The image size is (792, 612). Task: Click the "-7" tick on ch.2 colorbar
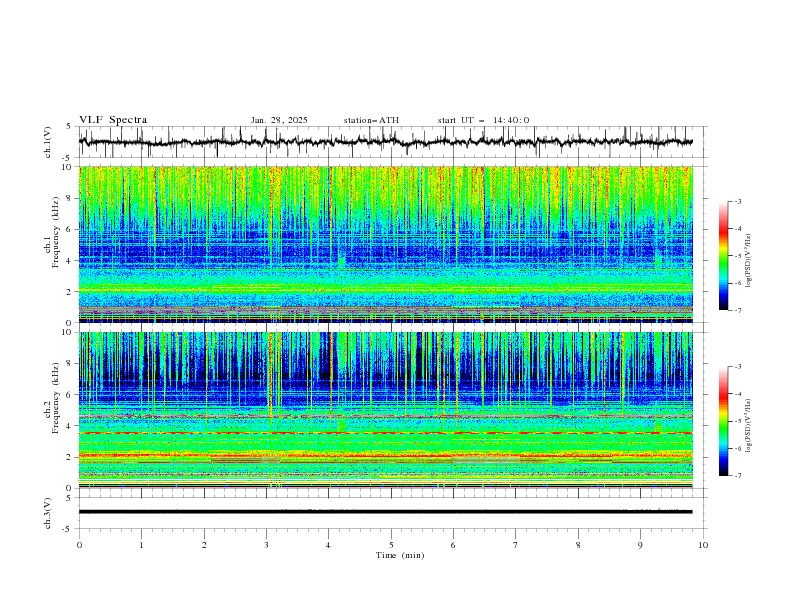pyautogui.click(x=738, y=476)
